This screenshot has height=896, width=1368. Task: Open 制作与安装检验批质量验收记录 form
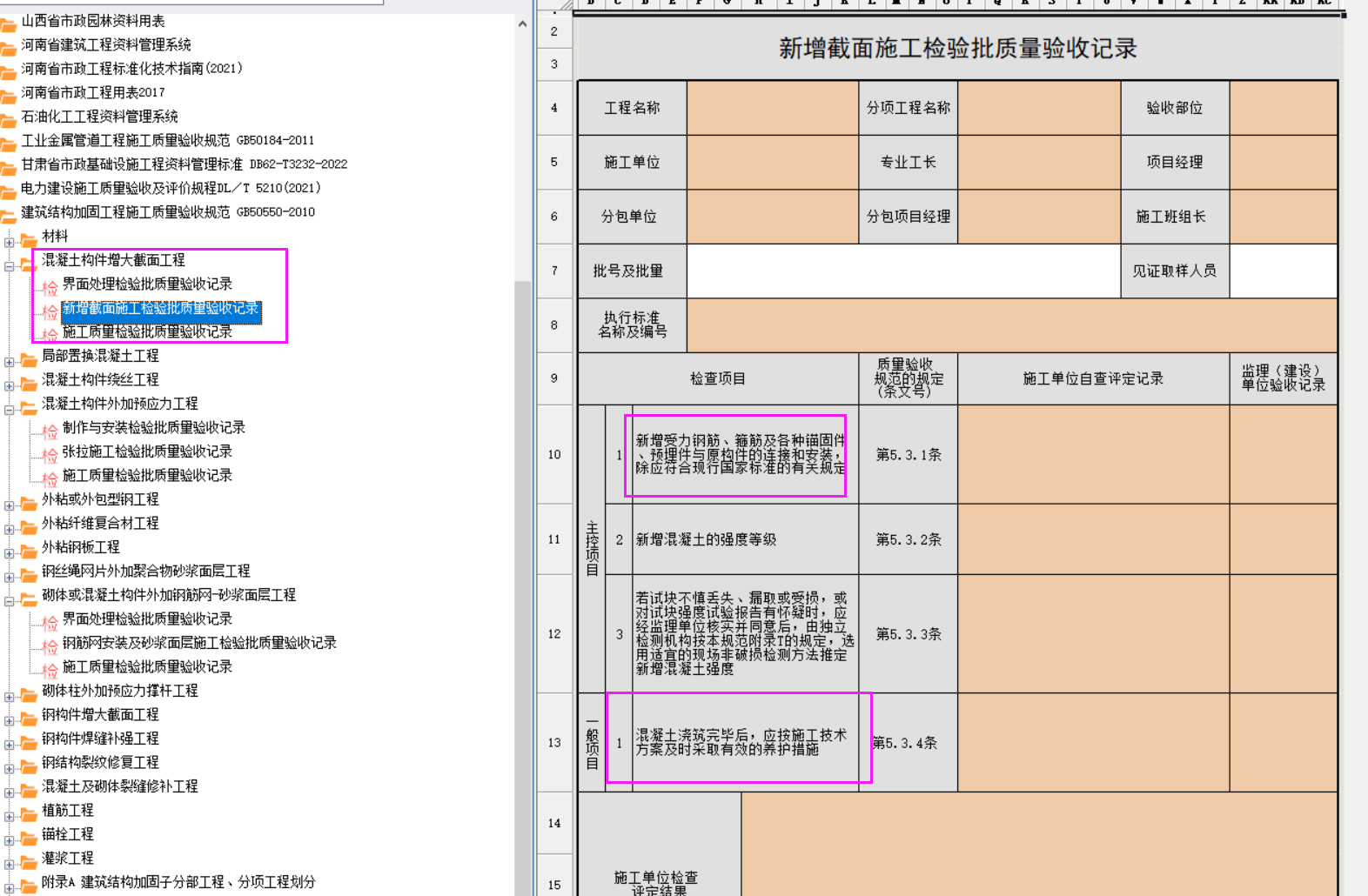coord(153,428)
